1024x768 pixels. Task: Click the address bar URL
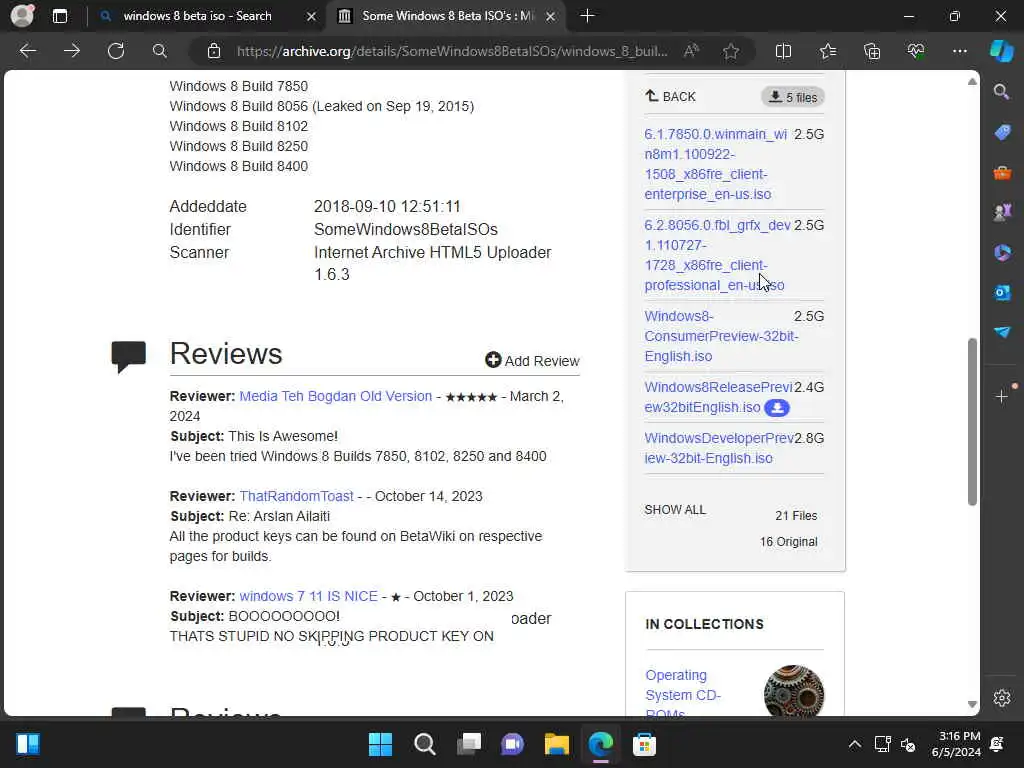(x=452, y=51)
